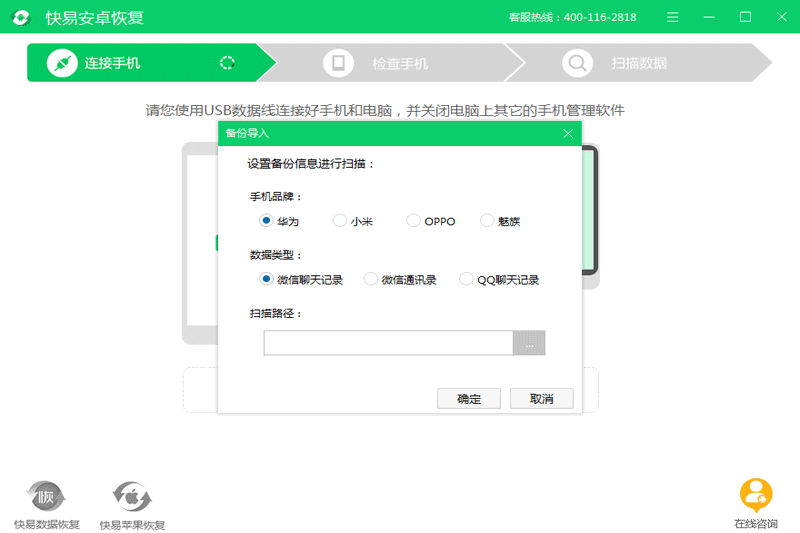This screenshot has height=533, width=800.
Task: Click the 检查手机 phone step icon
Action: coord(338,63)
